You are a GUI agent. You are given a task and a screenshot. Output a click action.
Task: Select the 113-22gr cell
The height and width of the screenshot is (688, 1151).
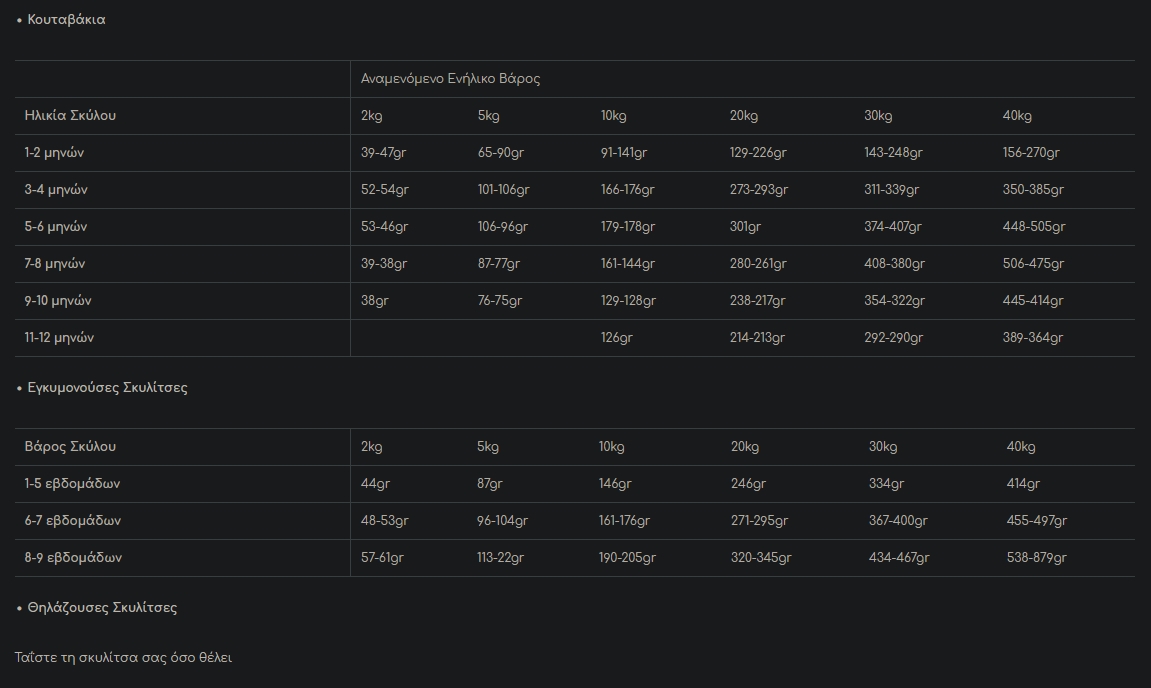(x=500, y=558)
